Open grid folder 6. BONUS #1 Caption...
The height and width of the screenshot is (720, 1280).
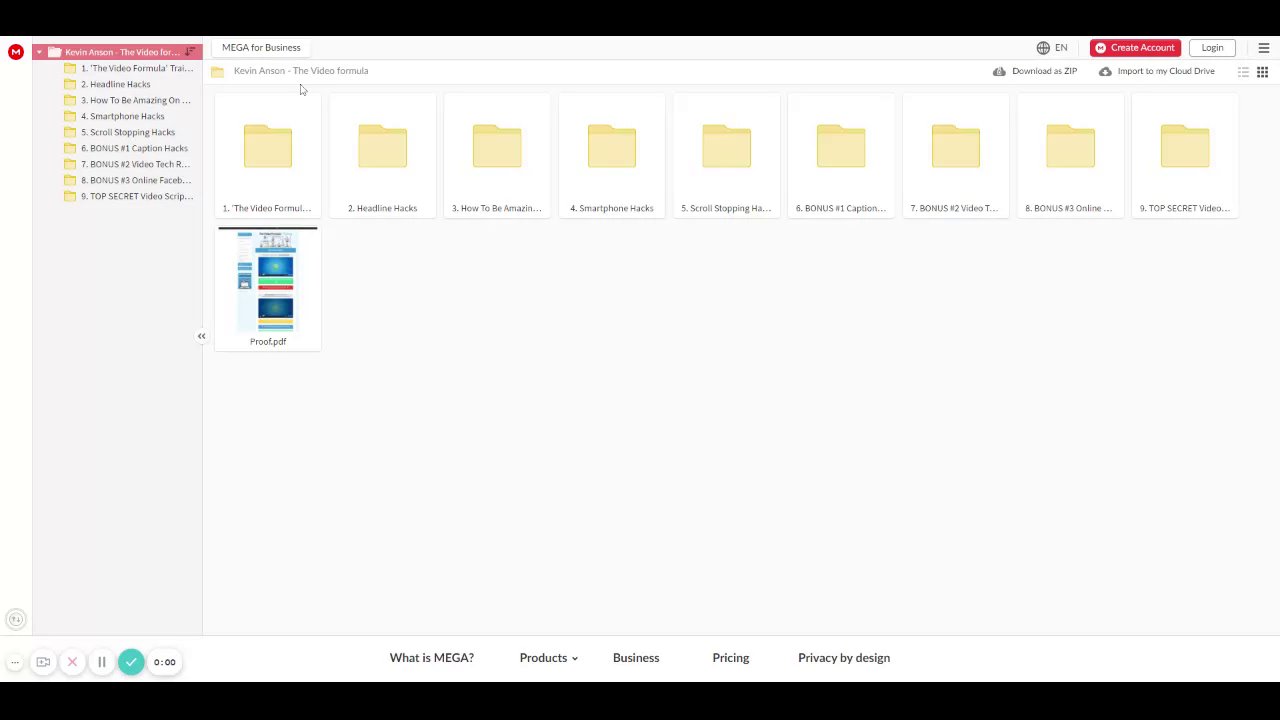[x=841, y=155]
